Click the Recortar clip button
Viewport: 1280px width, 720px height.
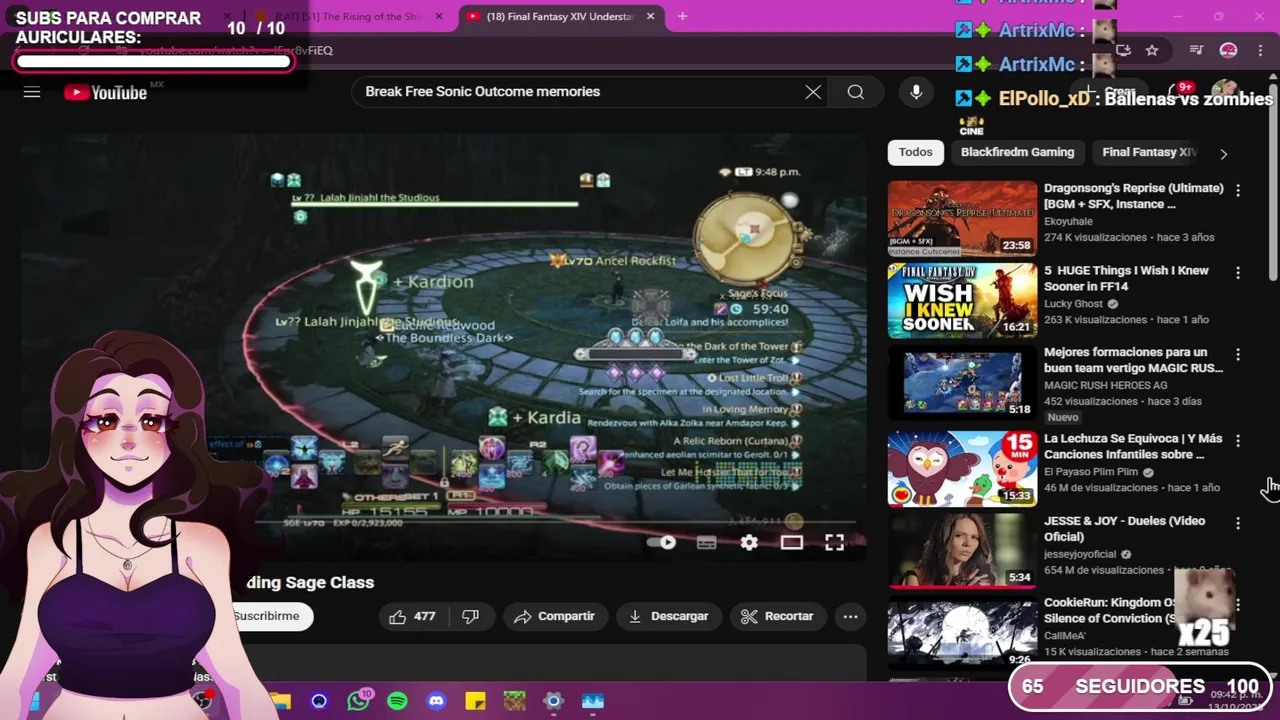[x=777, y=616]
